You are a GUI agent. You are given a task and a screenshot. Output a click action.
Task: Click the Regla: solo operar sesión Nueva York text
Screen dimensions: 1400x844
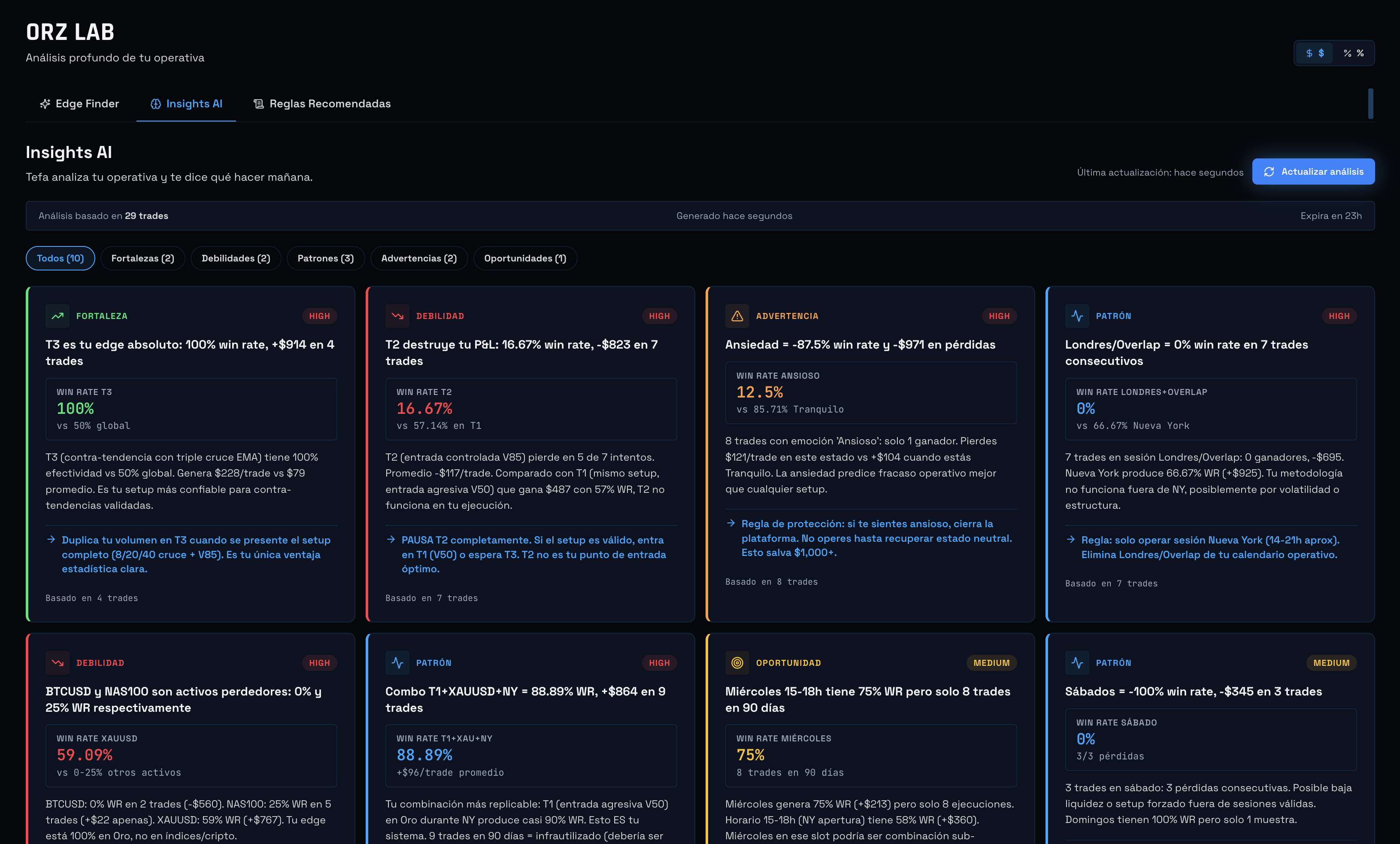(x=1210, y=547)
